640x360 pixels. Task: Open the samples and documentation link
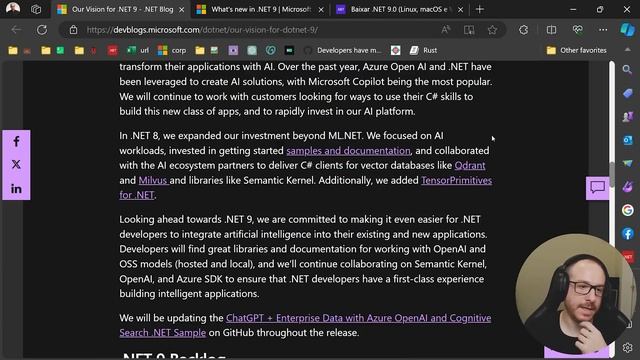coord(348,151)
